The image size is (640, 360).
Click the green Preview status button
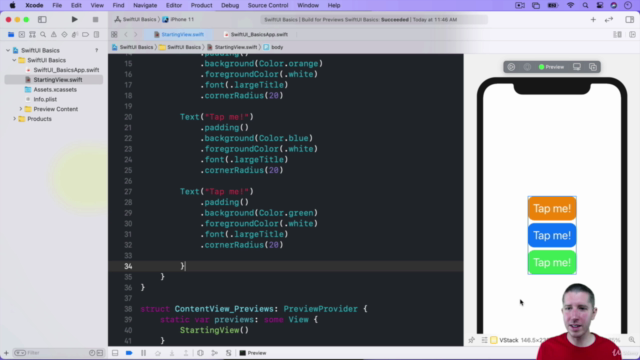[551, 67]
